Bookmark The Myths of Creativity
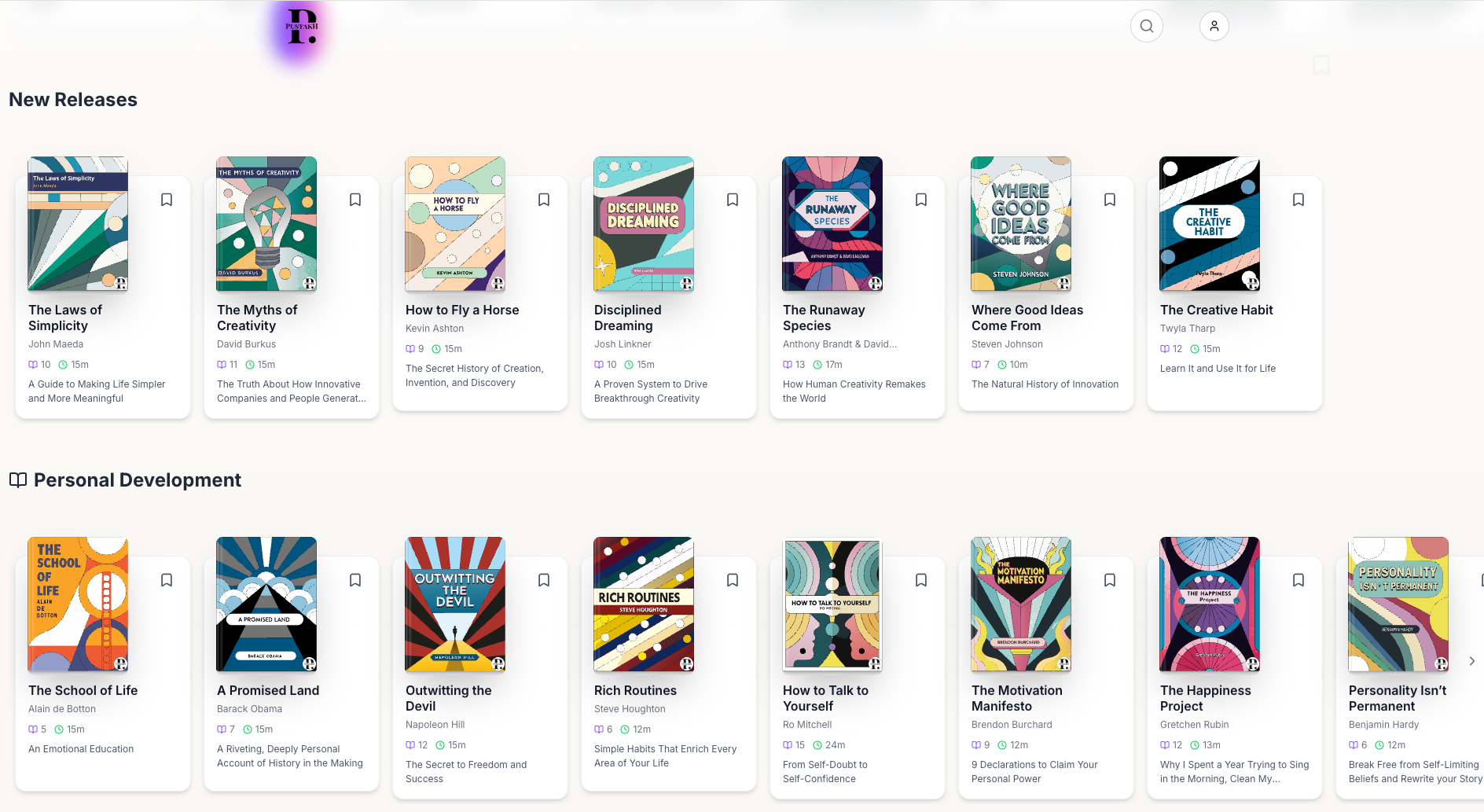The image size is (1484, 812). pos(355,200)
